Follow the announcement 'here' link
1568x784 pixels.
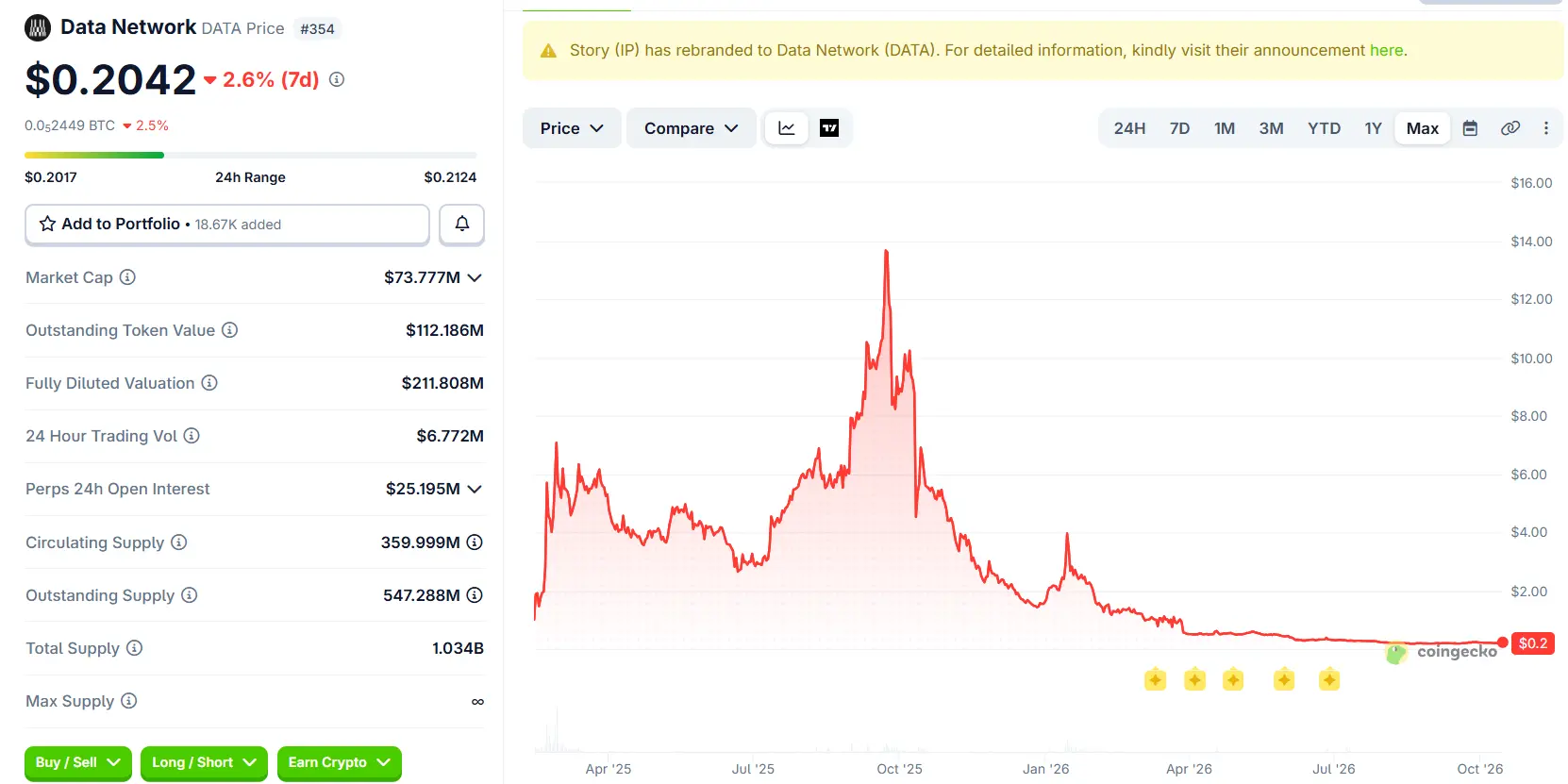coord(1386,50)
